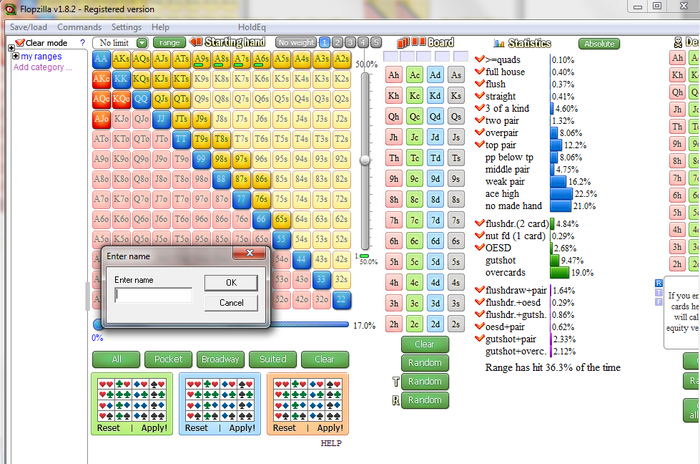Pick the 2s card for the board
Viewport: 700px width, 464px height.
(x=456, y=324)
